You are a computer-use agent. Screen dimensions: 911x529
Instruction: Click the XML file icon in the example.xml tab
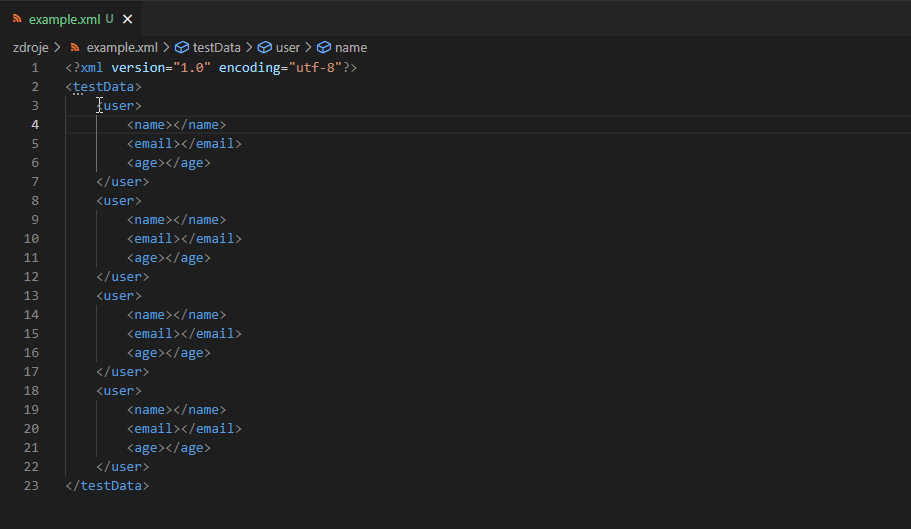pos(17,19)
